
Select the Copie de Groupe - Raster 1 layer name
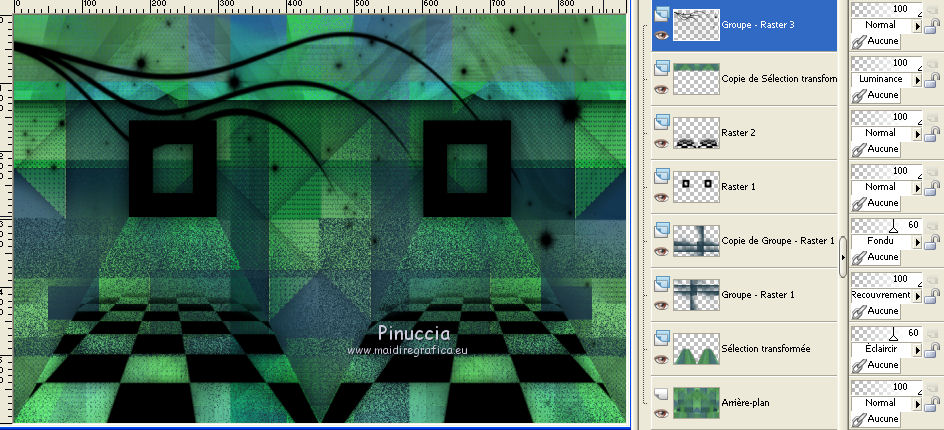point(778,241)
